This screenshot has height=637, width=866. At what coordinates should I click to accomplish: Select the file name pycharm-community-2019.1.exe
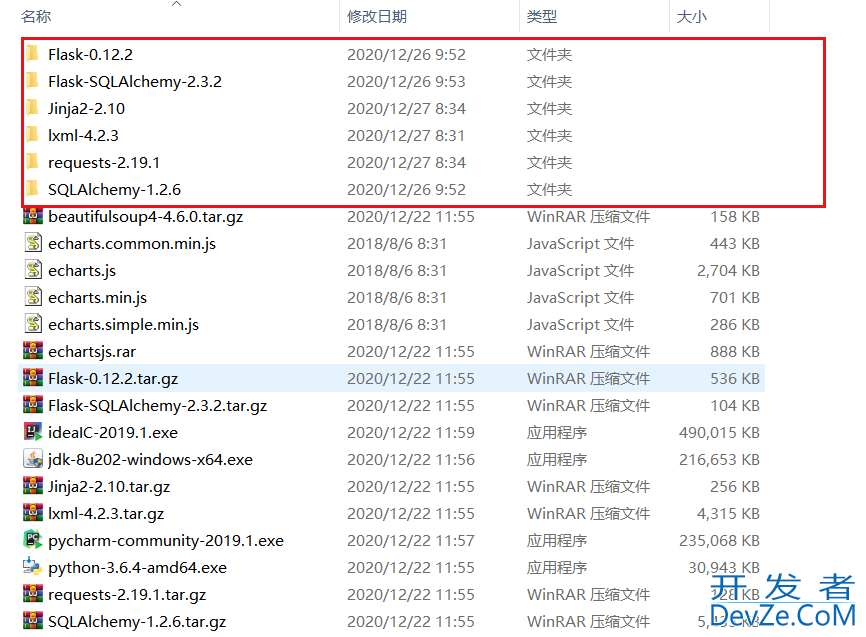(x=166, y=540)
